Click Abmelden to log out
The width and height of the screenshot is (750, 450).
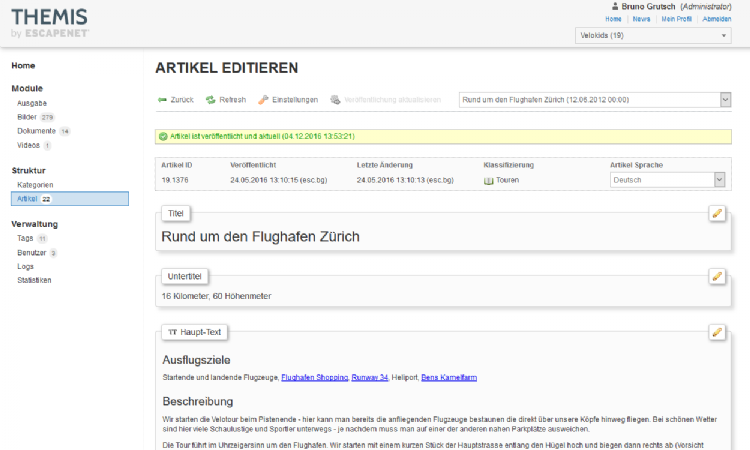point(716,19)
